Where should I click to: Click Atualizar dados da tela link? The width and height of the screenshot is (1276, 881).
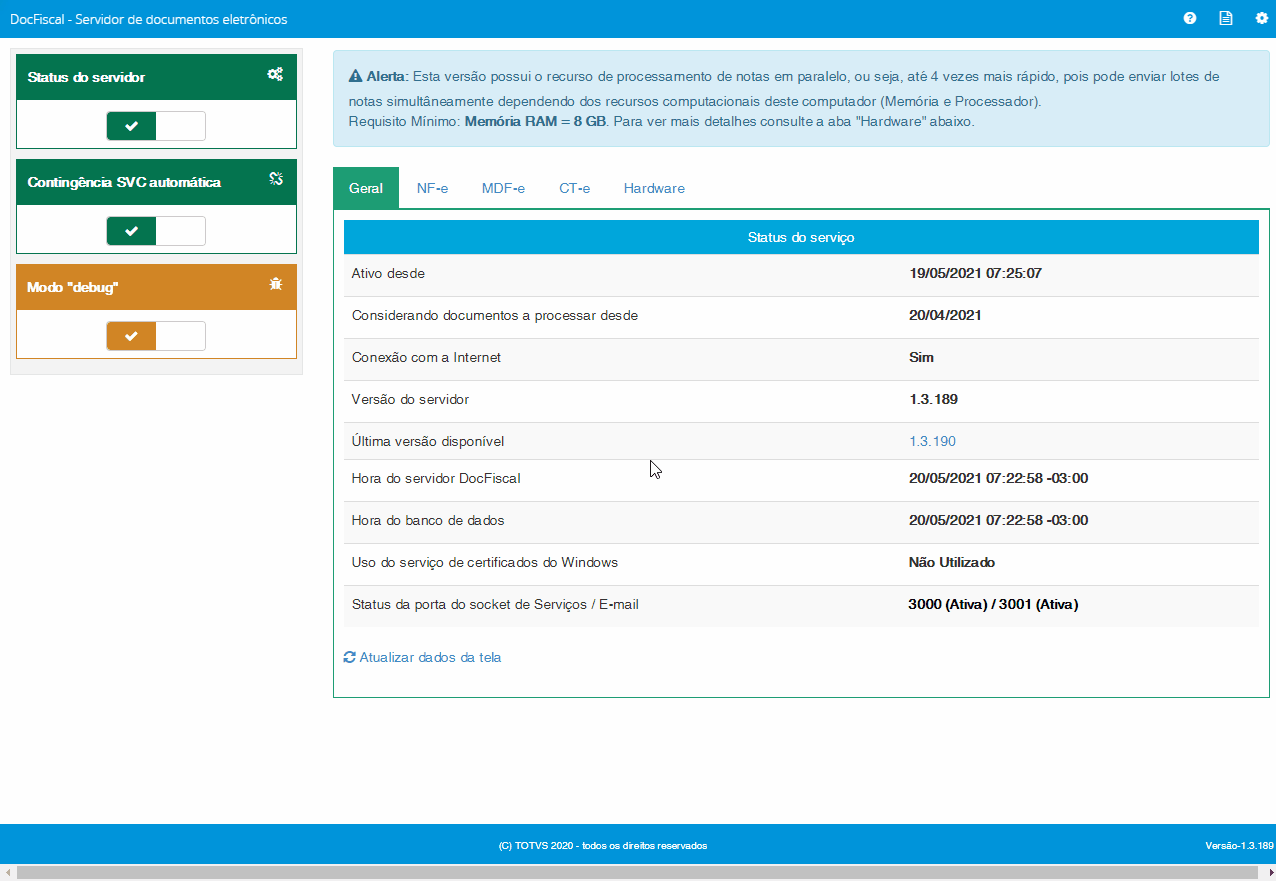(430, 657)
